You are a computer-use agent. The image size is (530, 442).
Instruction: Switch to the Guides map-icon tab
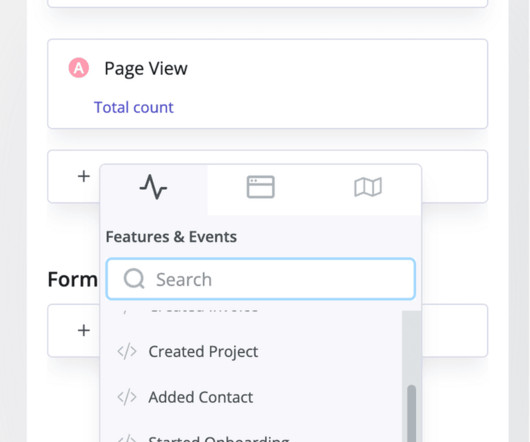[x=368, y=187]
